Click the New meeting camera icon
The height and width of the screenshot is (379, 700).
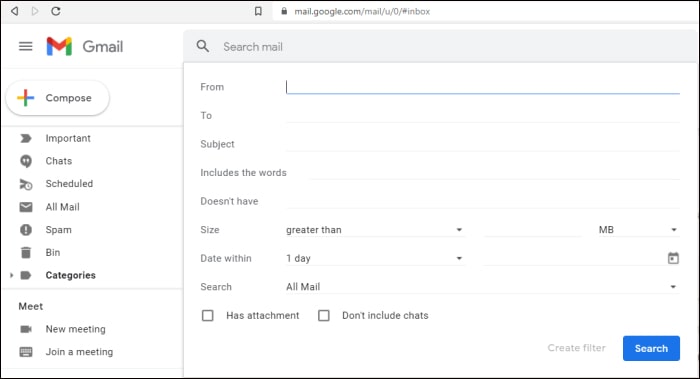(x=26, y=329)
